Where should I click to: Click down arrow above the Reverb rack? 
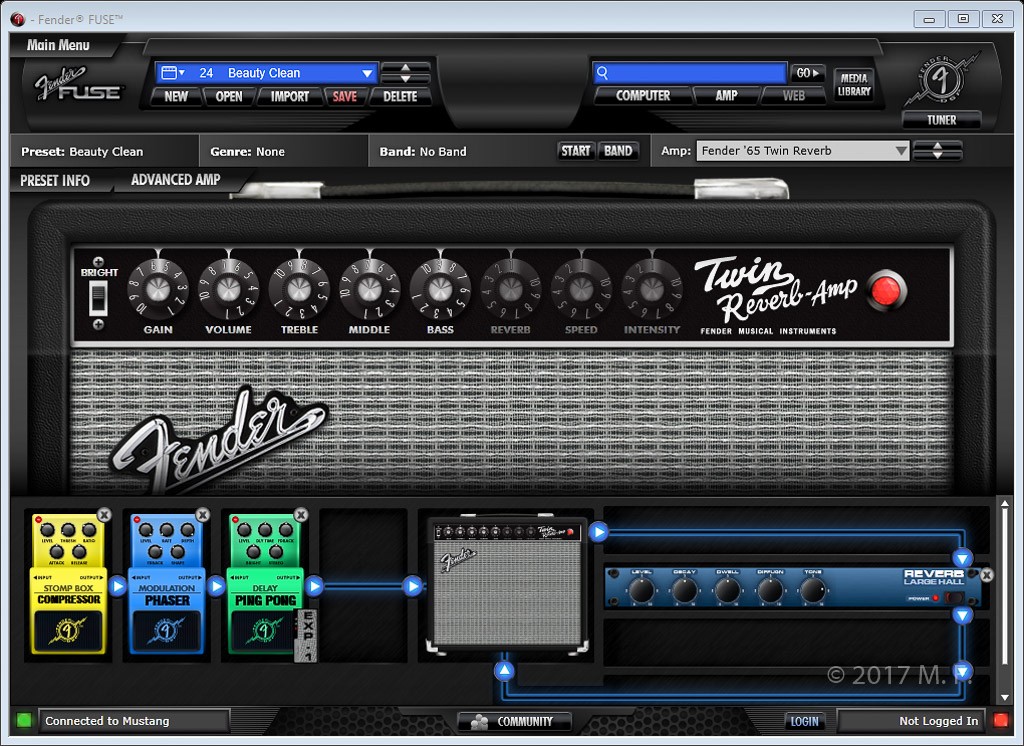962,558
